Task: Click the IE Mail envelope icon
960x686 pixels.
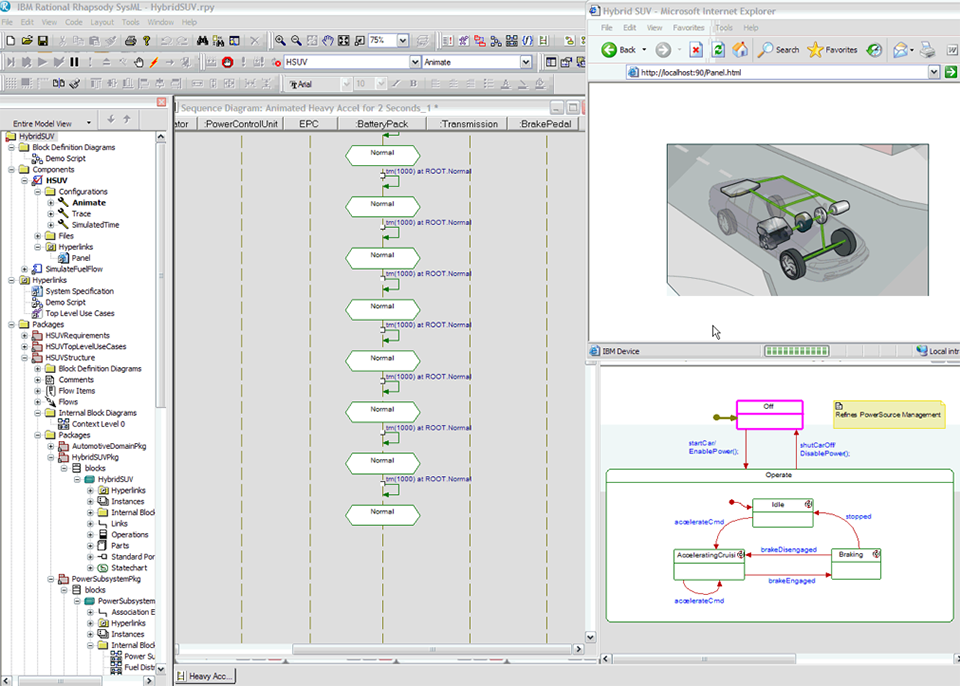Action: [900, 50]
